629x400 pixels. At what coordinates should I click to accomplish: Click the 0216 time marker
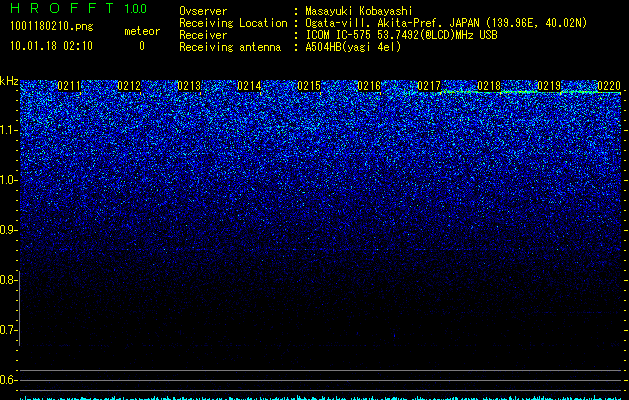tap(369, 86)
